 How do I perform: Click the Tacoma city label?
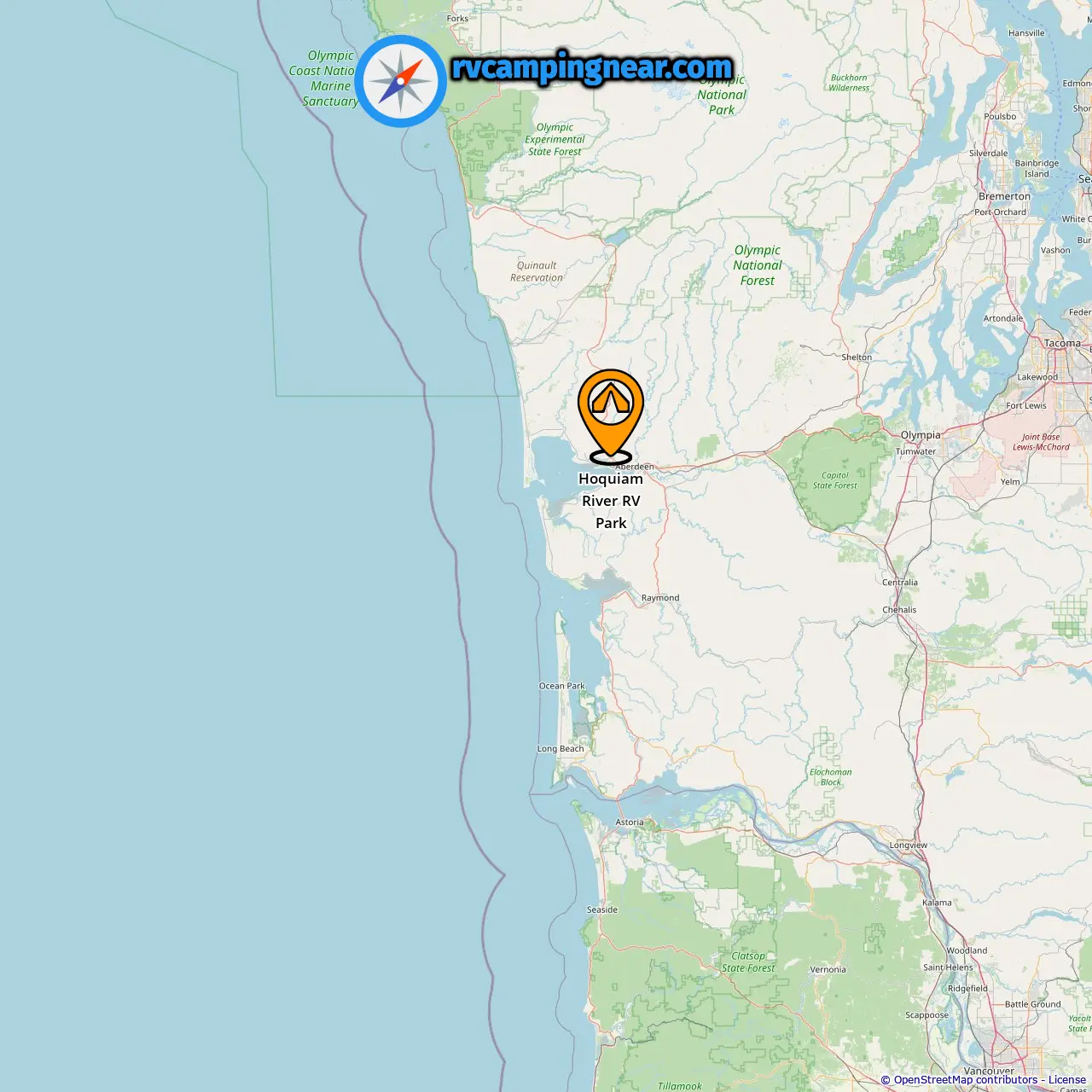[1062, 344]
